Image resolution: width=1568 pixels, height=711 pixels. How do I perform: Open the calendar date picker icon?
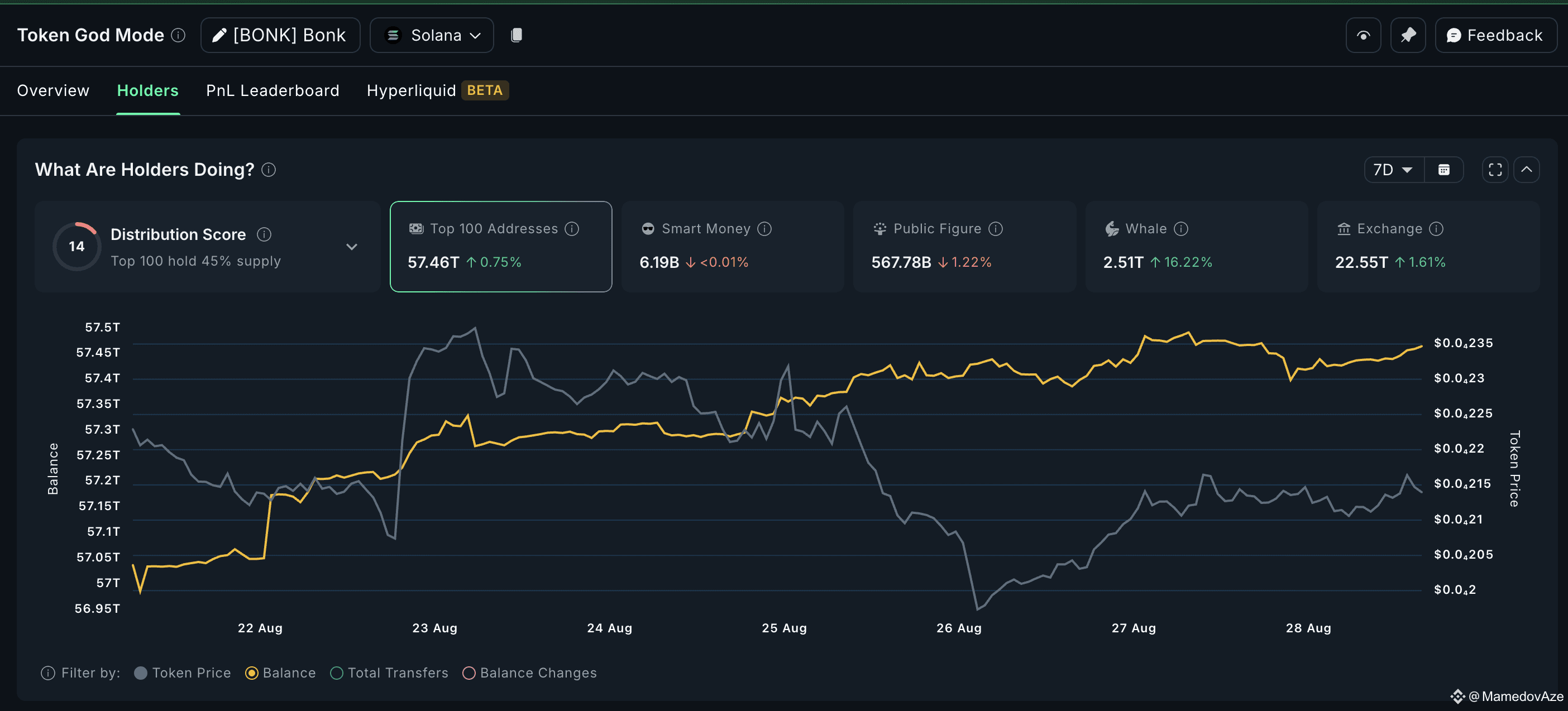(x=1444, y=170)
